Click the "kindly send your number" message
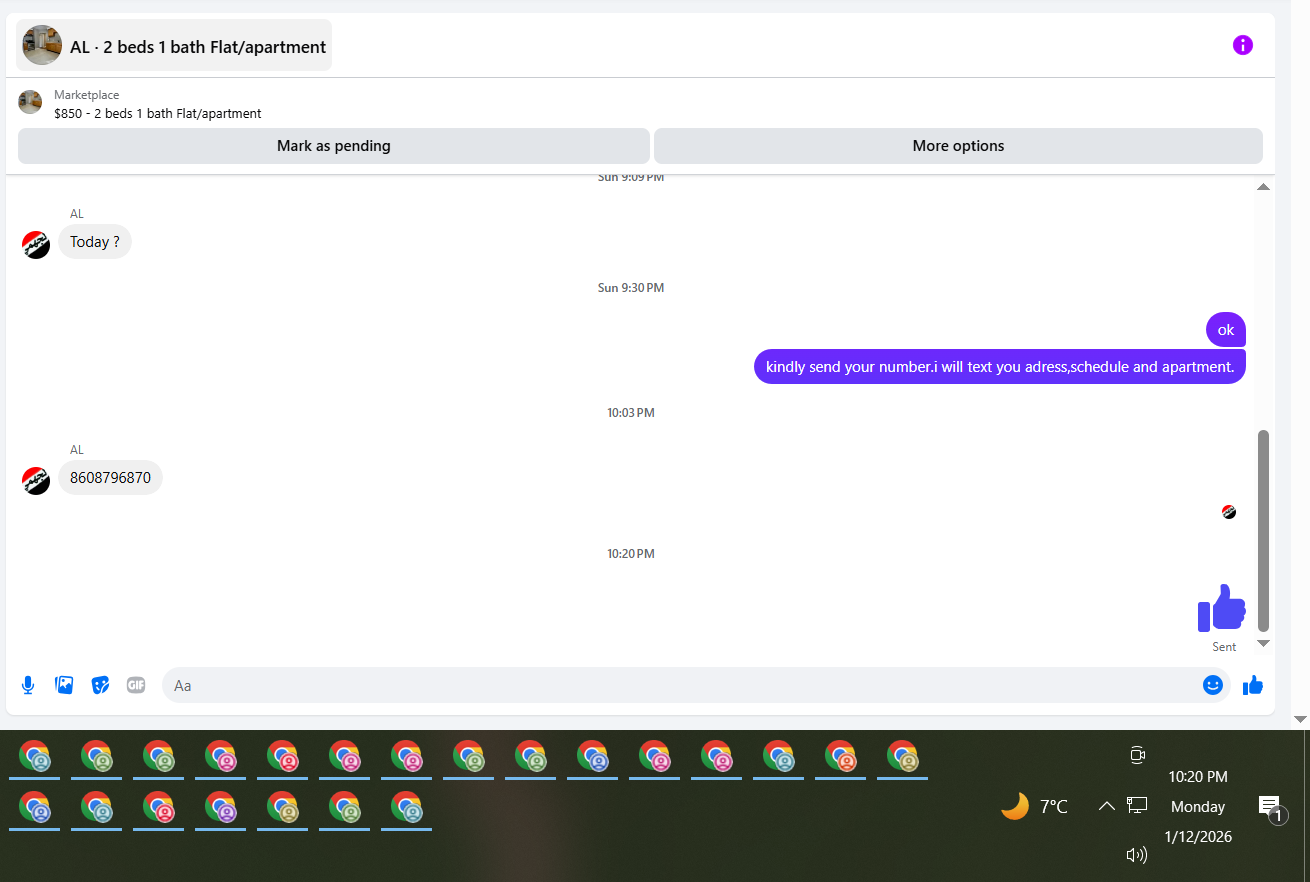The height and width of the screenshot is (882, 1310). click(1000, 367)
